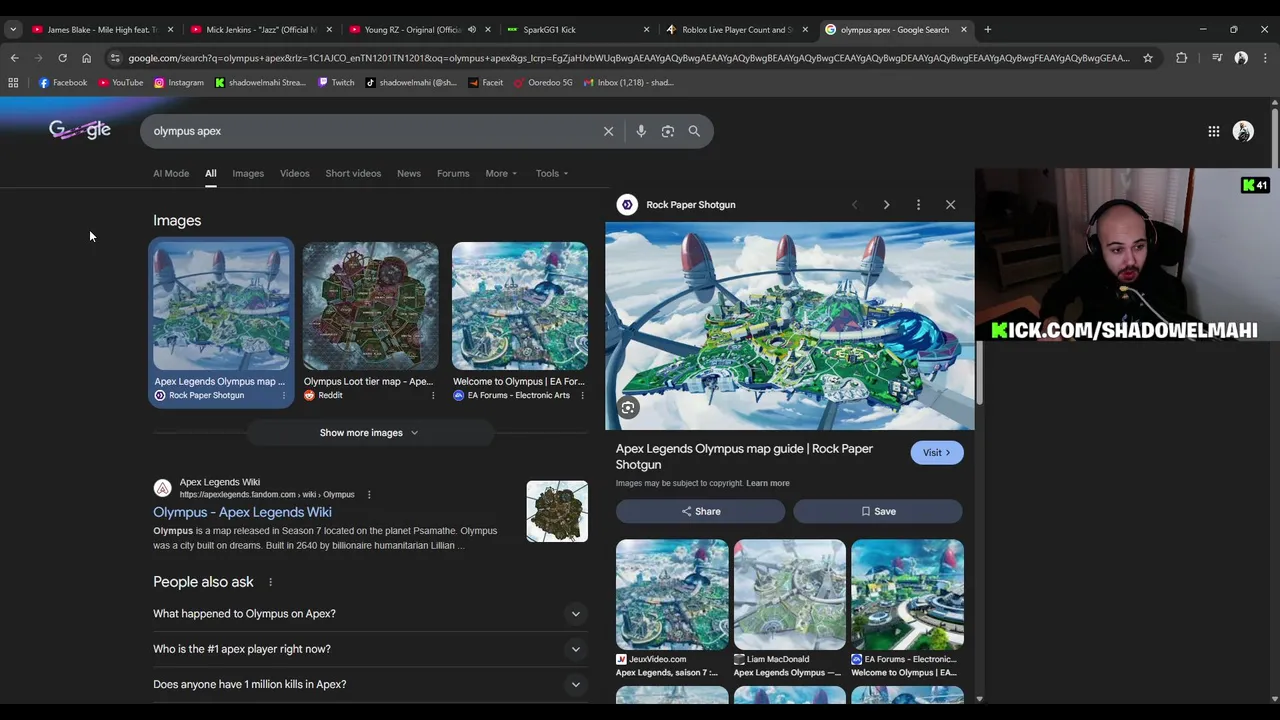Open Liam MacDonald related image thumbnail
This screenshot has width=1280, height=720.
pyautogui.click(x=790, y=595)
